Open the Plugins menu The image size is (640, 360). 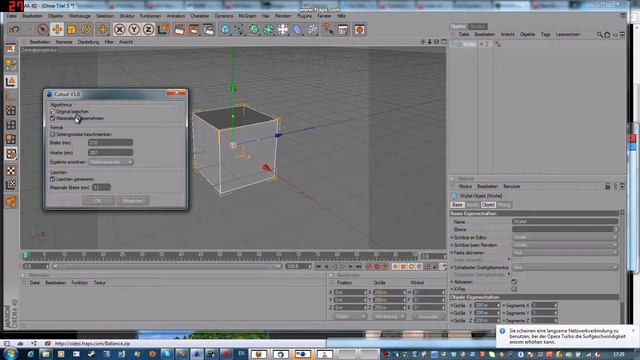pyautogui.click(x=304, y=16)
